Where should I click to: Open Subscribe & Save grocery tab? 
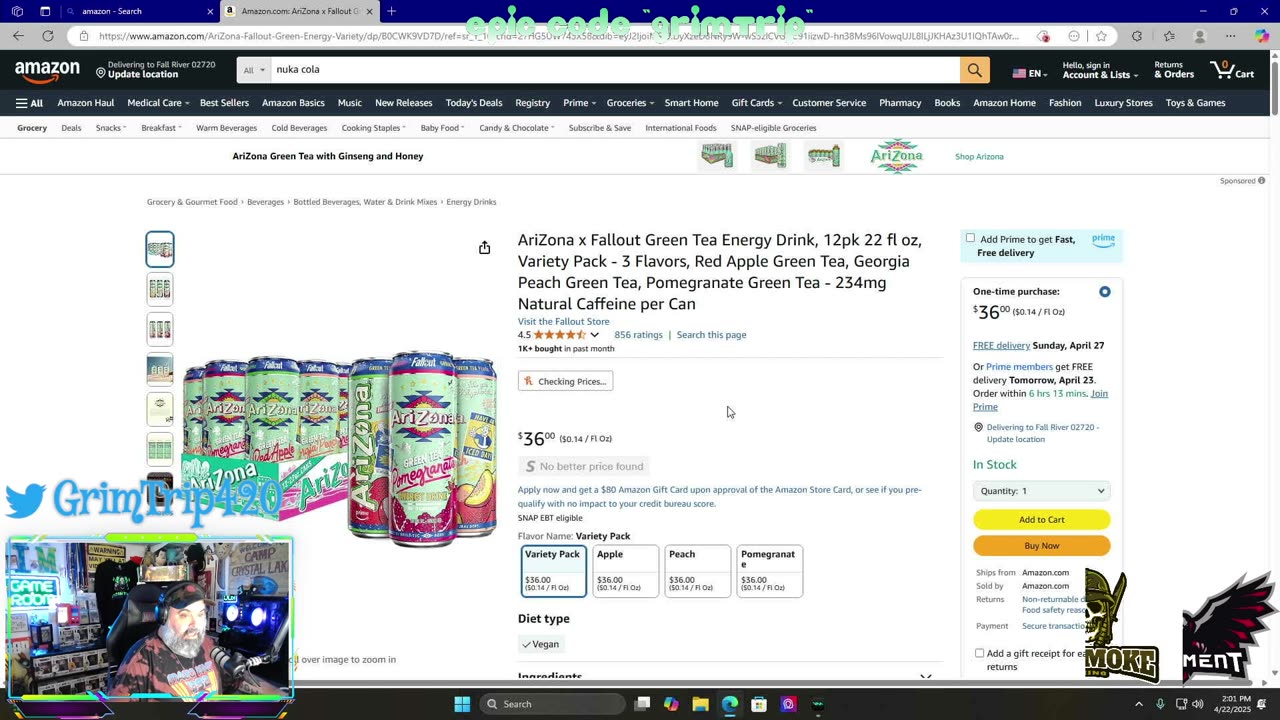[600, 128]
